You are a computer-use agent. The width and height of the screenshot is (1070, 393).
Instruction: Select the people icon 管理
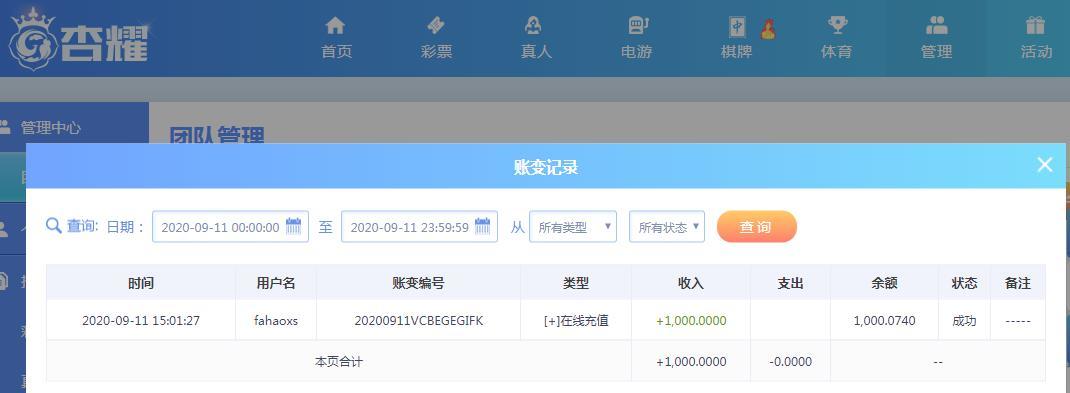coord(936,26)
